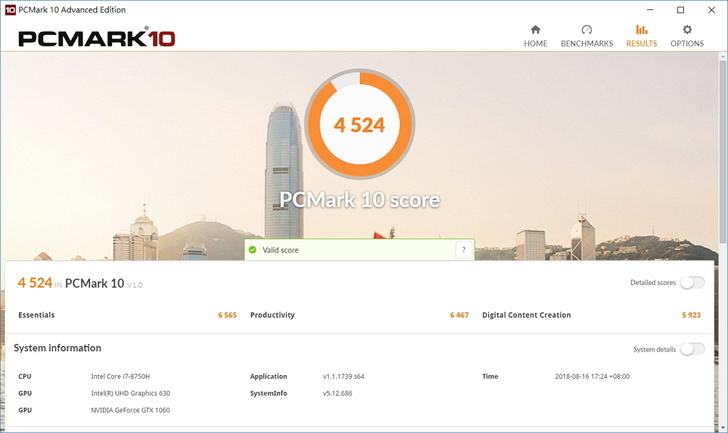This screenshot has width=728, height=433.
Task: Click the 4 524 in PCMark 10 heading
Action: click(80, 283)
